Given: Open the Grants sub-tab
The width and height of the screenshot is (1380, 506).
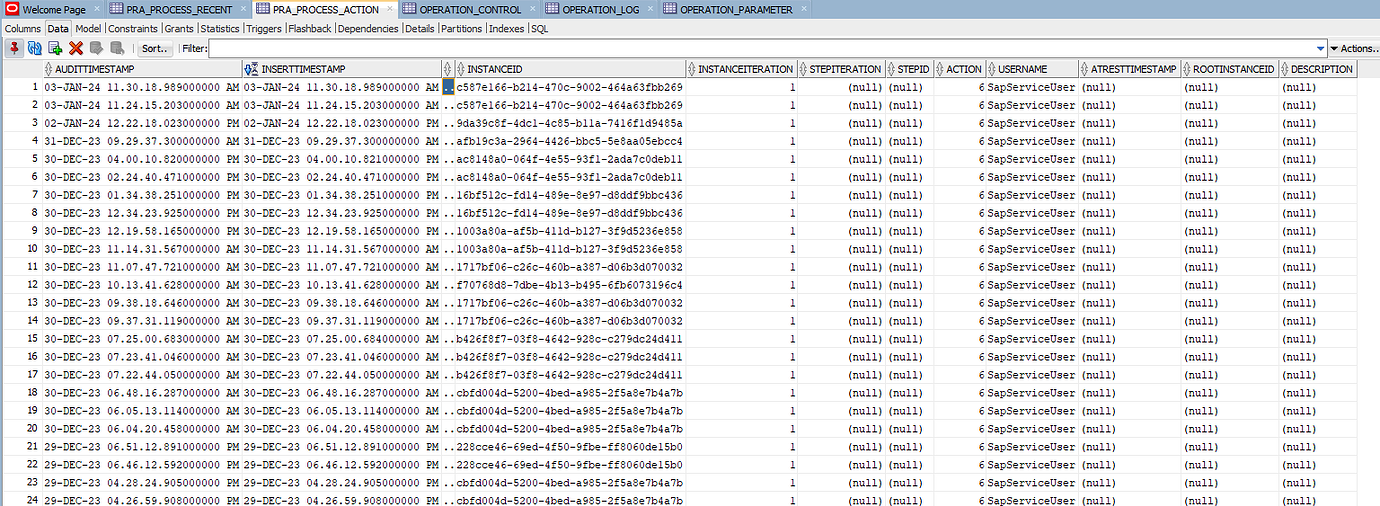Looking at the screenshot, I should 179,29.
